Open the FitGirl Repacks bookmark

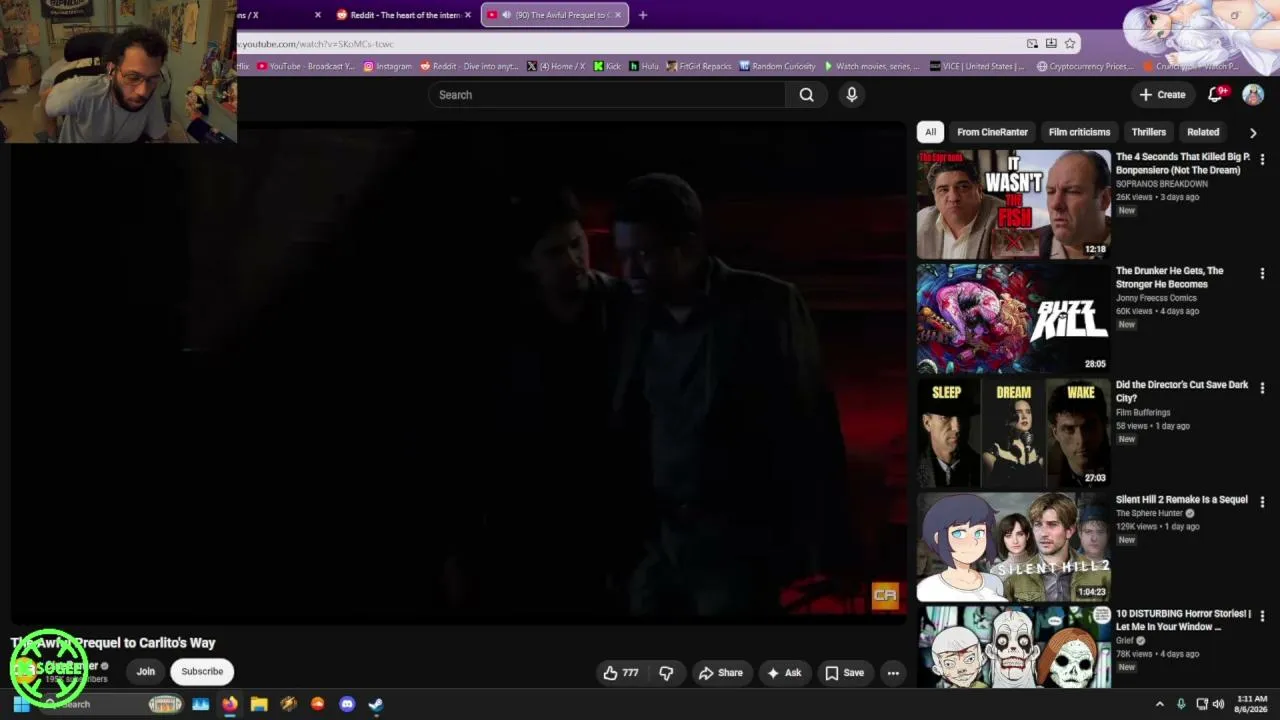pos(699,66)
